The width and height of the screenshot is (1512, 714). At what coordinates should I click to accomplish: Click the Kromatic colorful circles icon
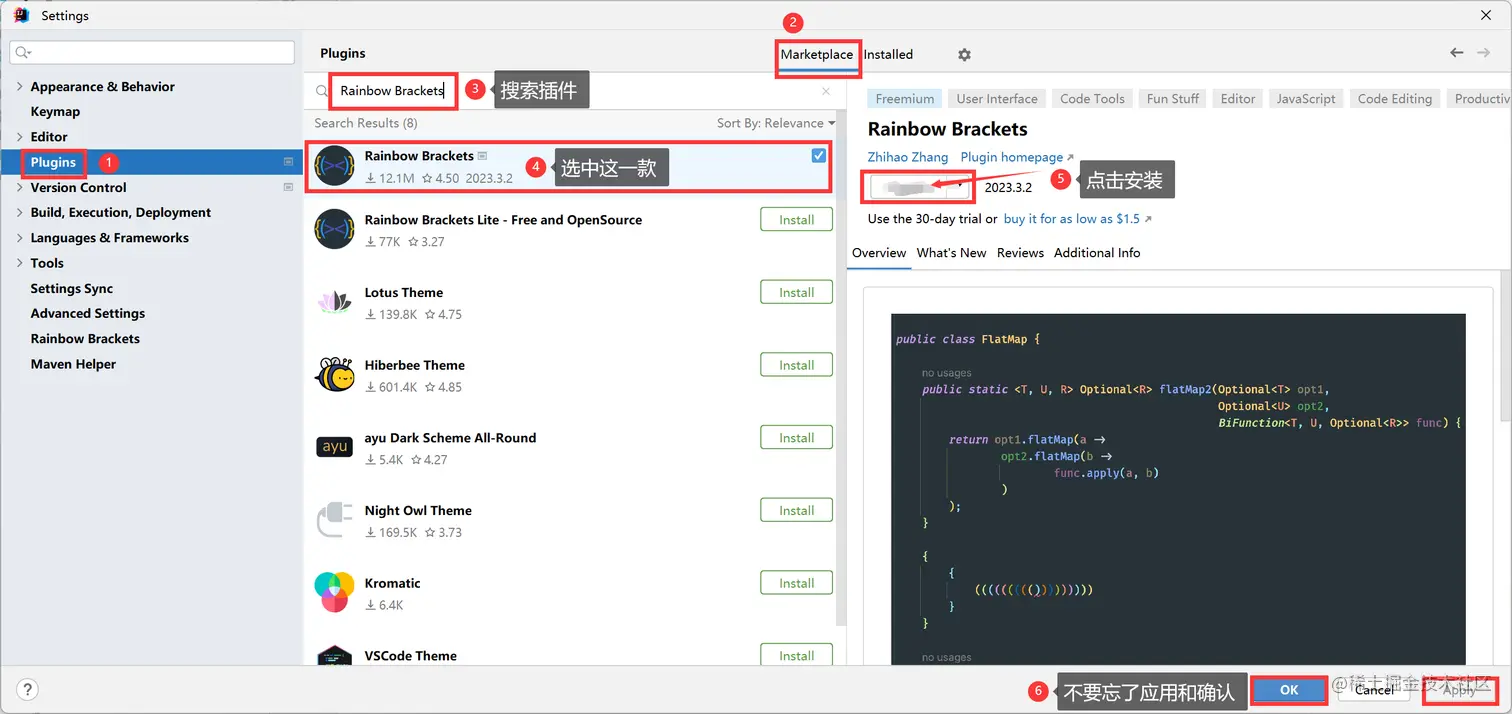point(334,592)
